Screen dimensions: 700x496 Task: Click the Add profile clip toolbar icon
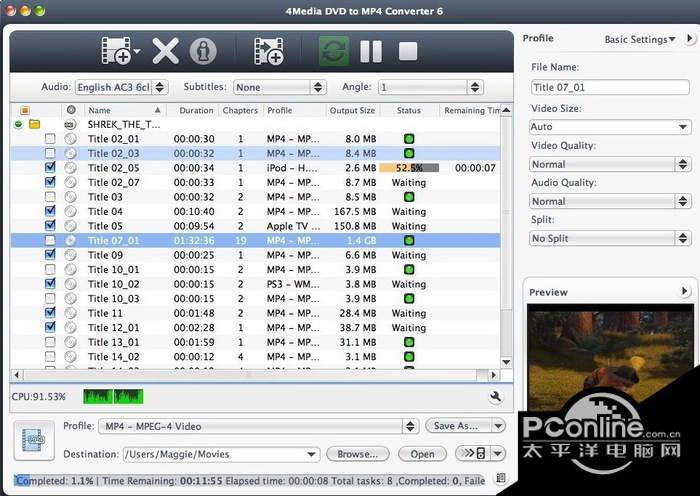[268, 51]
